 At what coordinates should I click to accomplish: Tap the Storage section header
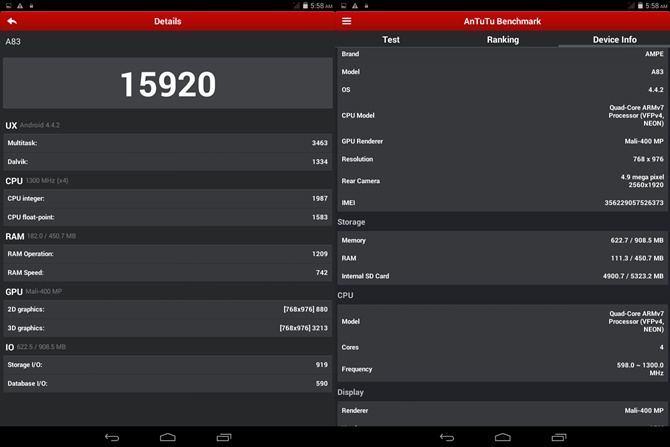(x=351, y=222)
